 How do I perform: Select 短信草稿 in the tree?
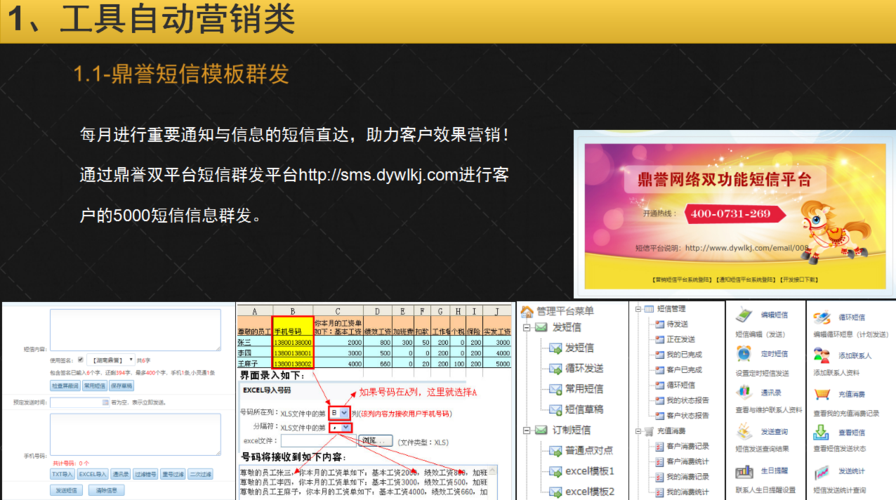coord(584,409)
